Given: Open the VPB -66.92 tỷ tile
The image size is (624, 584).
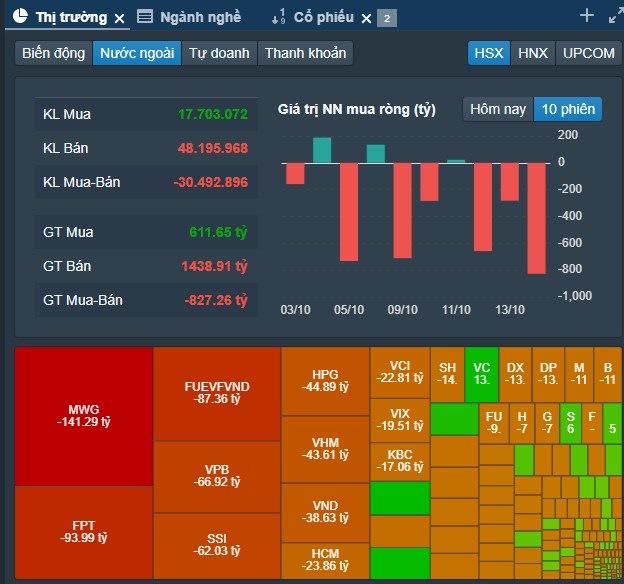Looking at the screenshot, I should [x=217, y=477].
